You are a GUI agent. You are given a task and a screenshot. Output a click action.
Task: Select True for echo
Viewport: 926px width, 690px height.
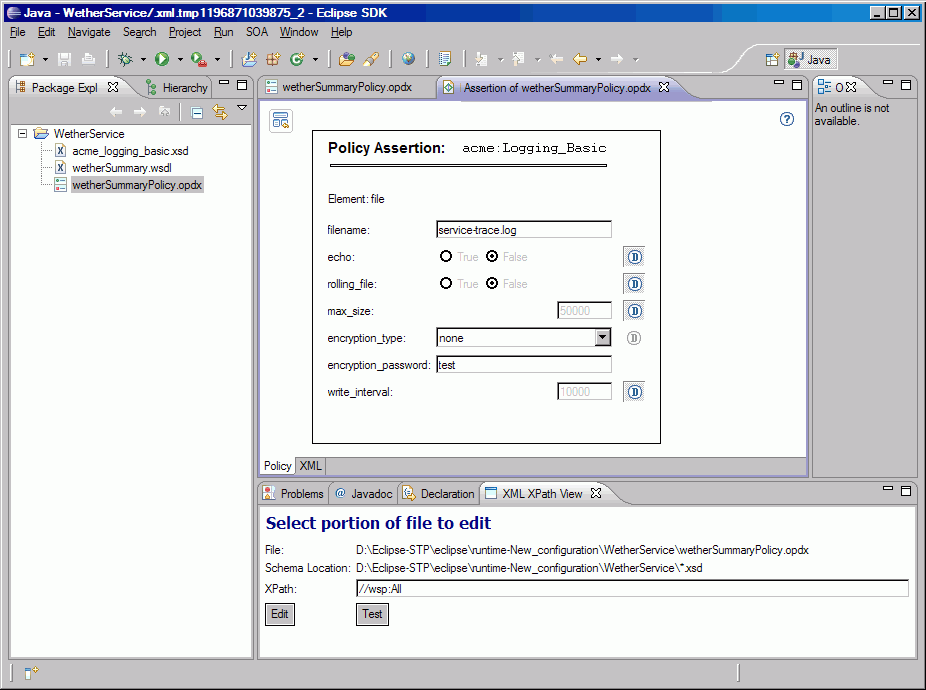point(446,256)
